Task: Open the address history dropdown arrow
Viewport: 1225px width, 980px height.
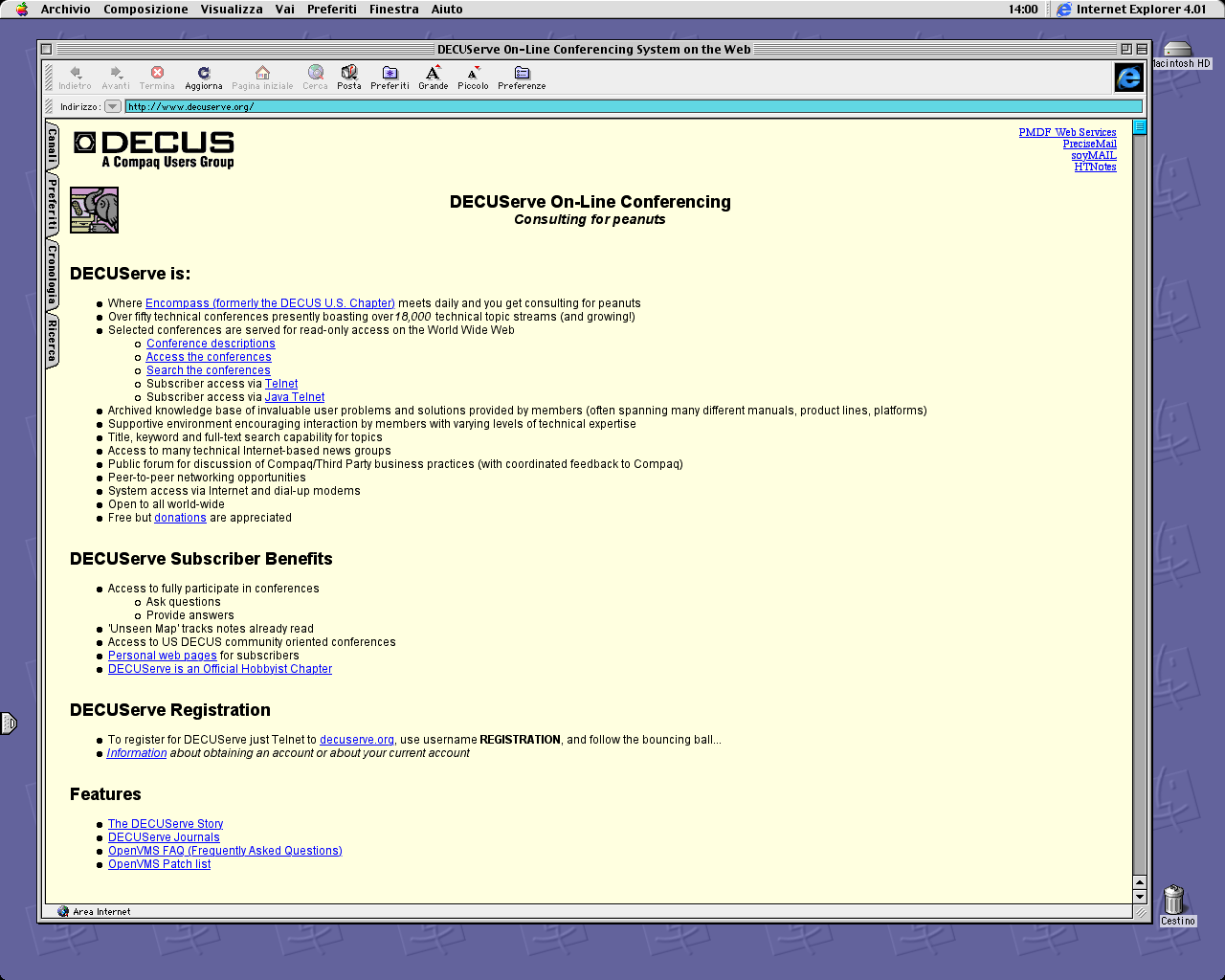Action: [113, 106]
